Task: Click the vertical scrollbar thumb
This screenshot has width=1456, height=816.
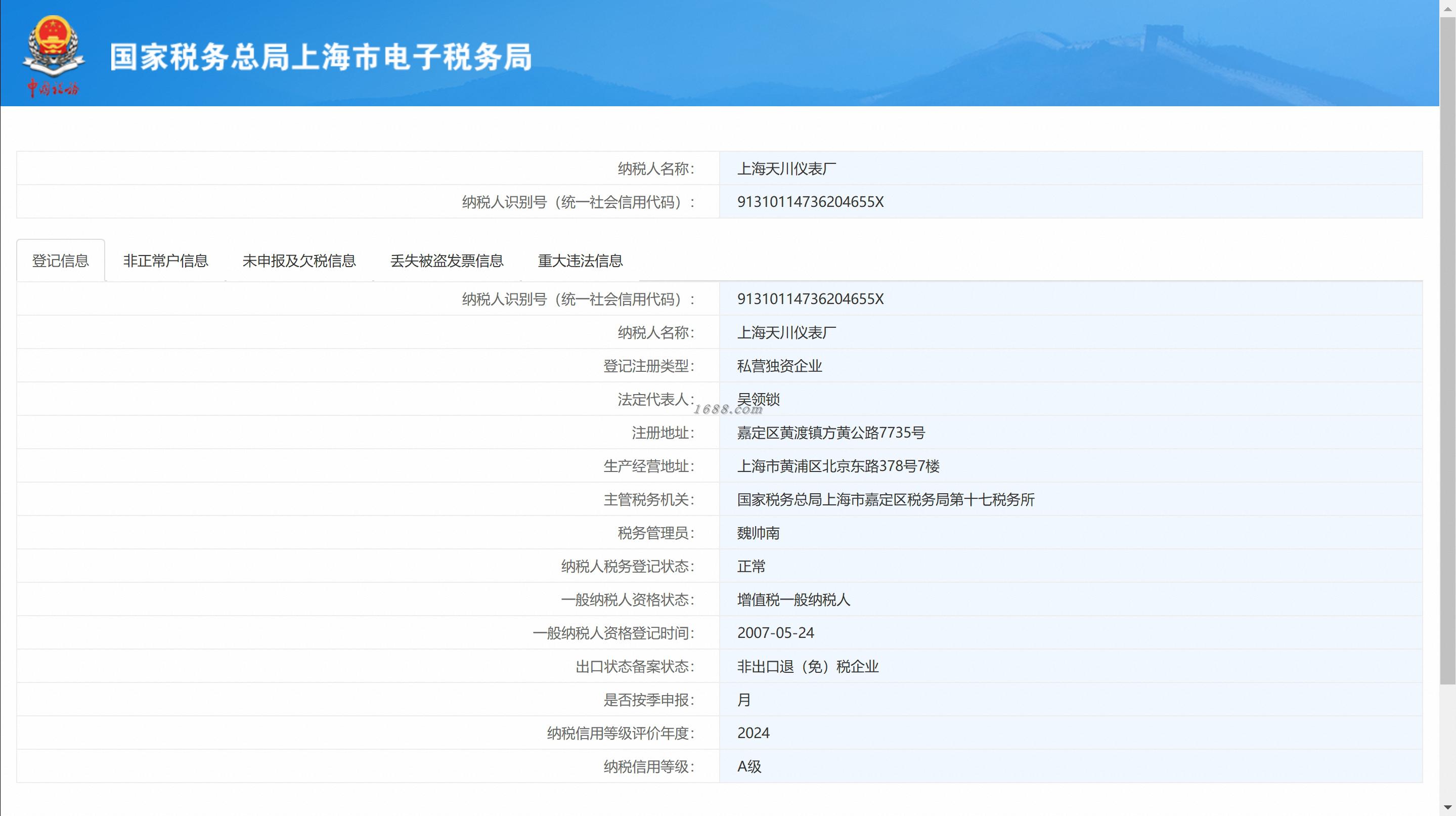Action: 1447,351
